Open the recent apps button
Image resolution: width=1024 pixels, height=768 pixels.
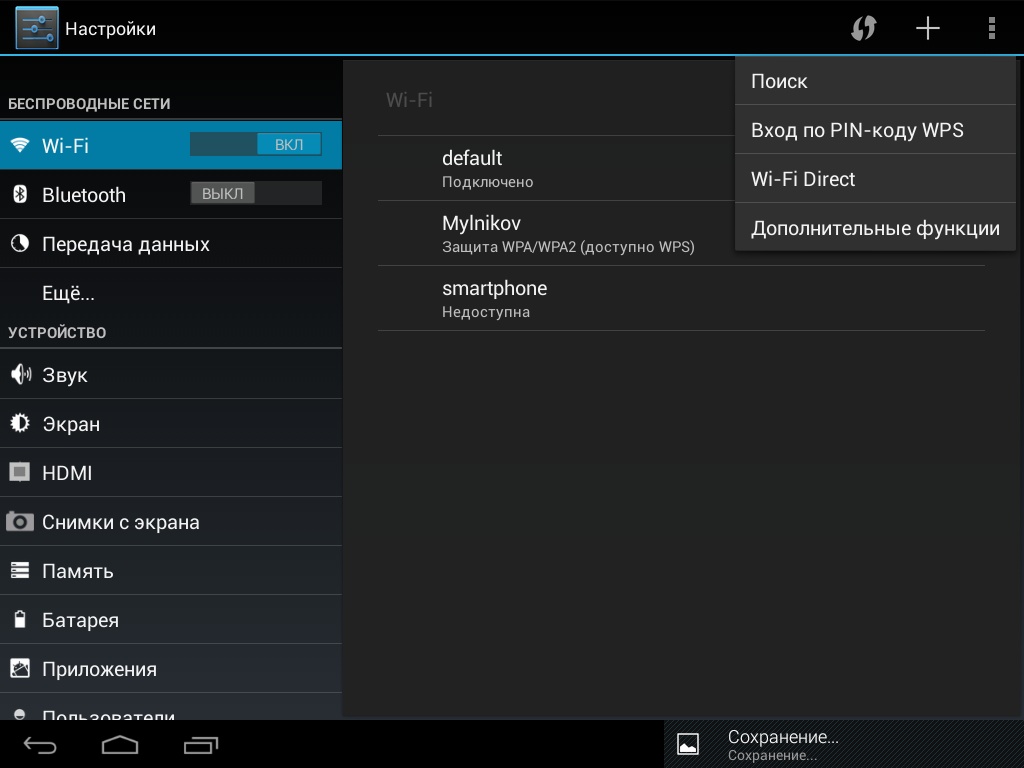tap(201, 745)
